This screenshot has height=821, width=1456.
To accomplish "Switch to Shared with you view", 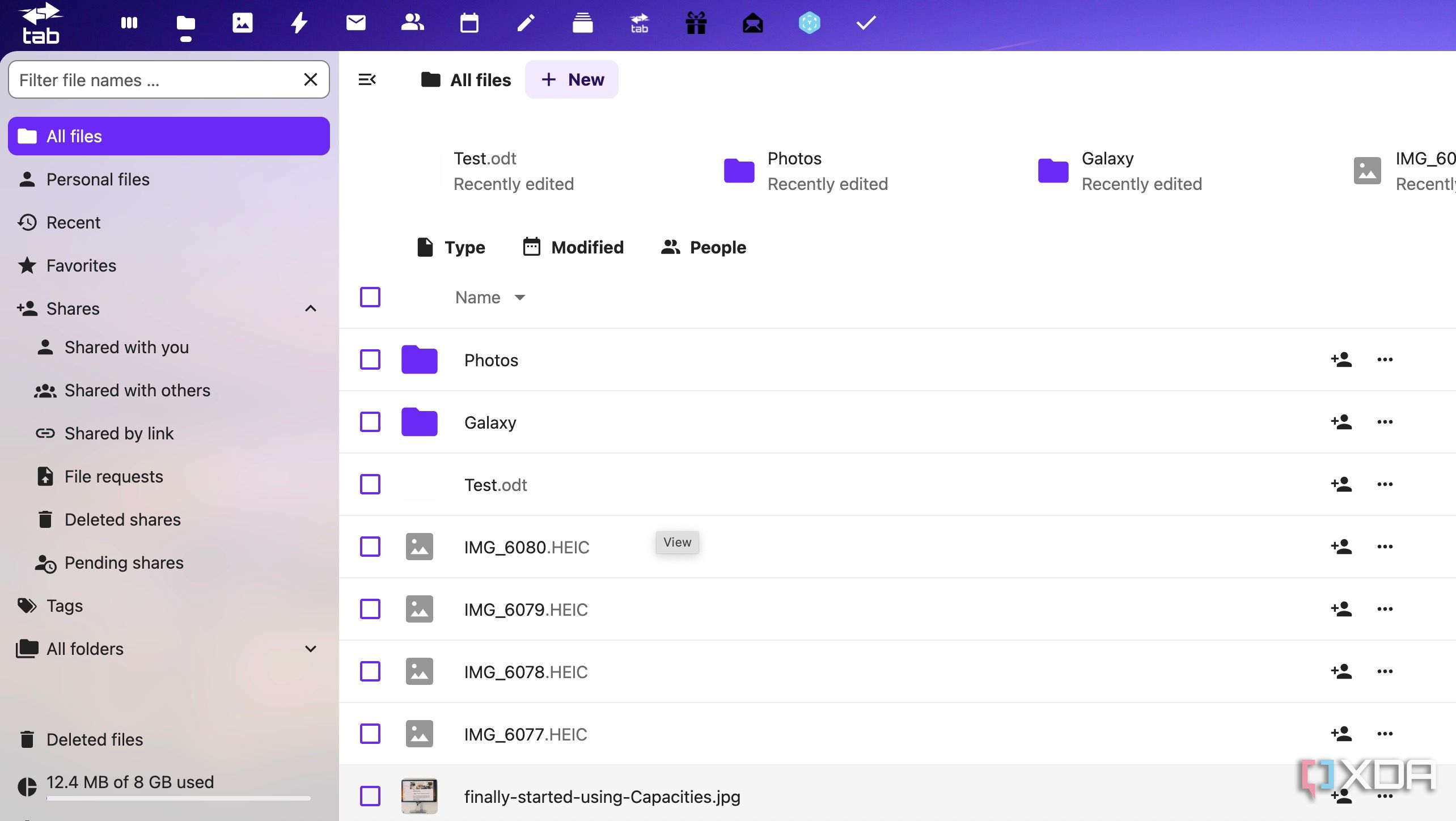I will tap(126, 347).
